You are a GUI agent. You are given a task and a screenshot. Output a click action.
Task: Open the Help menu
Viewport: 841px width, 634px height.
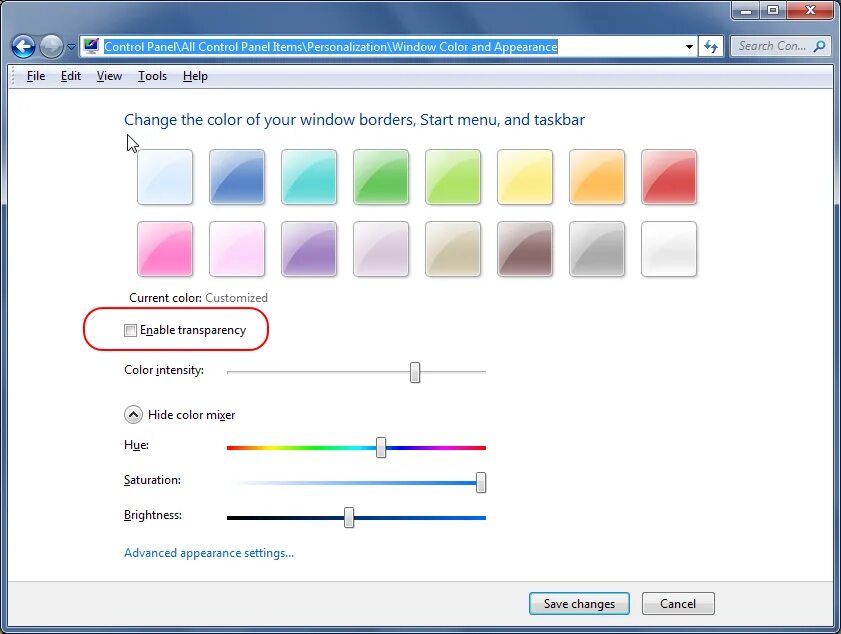[195, 76]
